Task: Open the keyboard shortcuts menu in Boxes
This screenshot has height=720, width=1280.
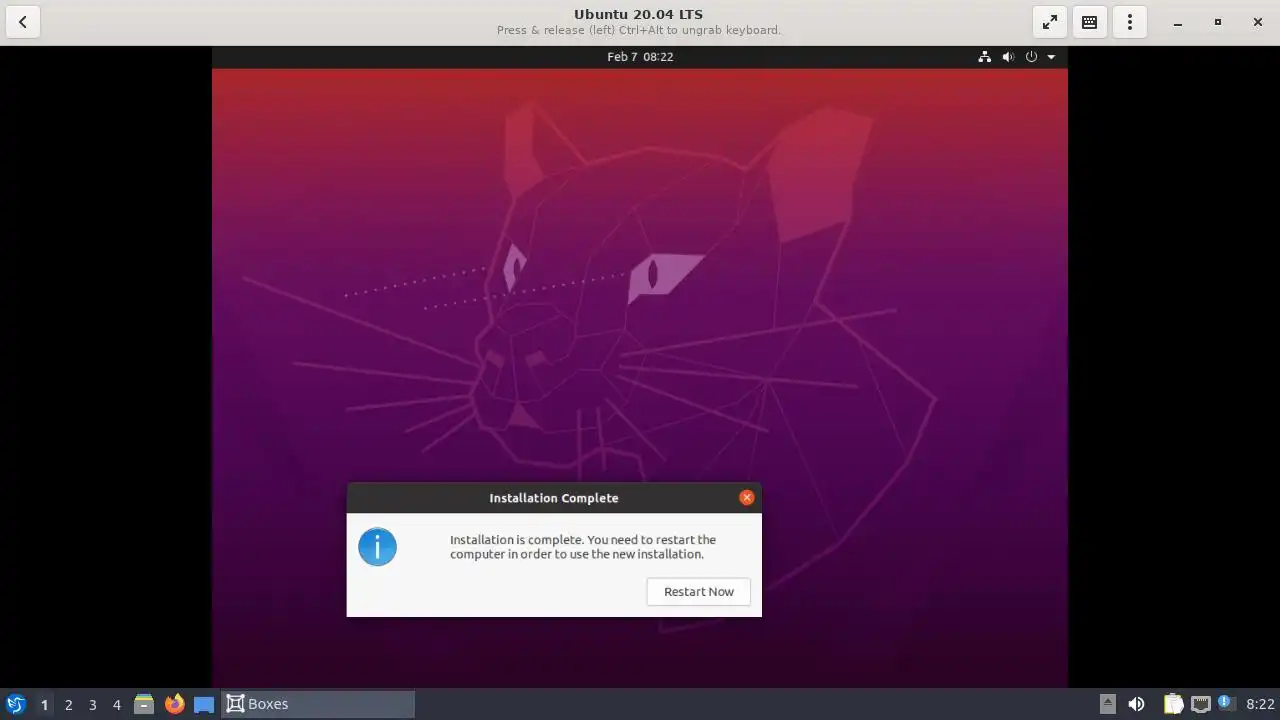Action: click(1090, 22)
